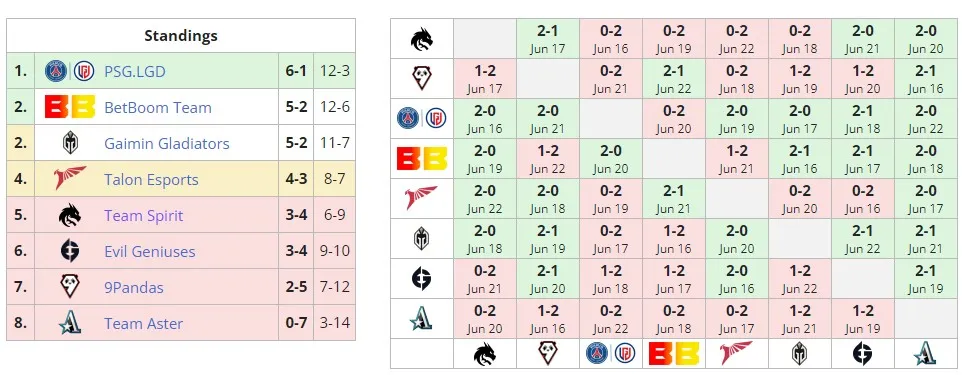Click Gaimin Gladiators helmet logo in standings
Viewport: 962px width, 375px height.
[x=70, y=144]
